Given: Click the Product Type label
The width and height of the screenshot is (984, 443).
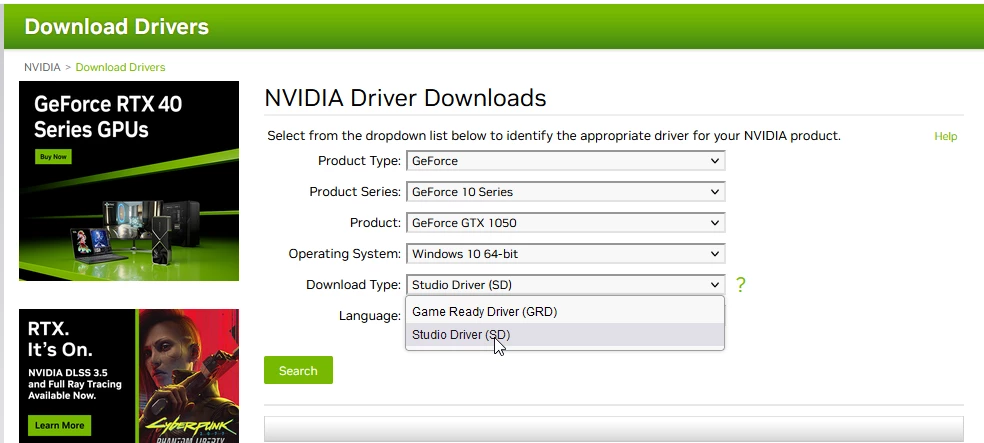Looking at the screenshot, I should tap(359, 161).
